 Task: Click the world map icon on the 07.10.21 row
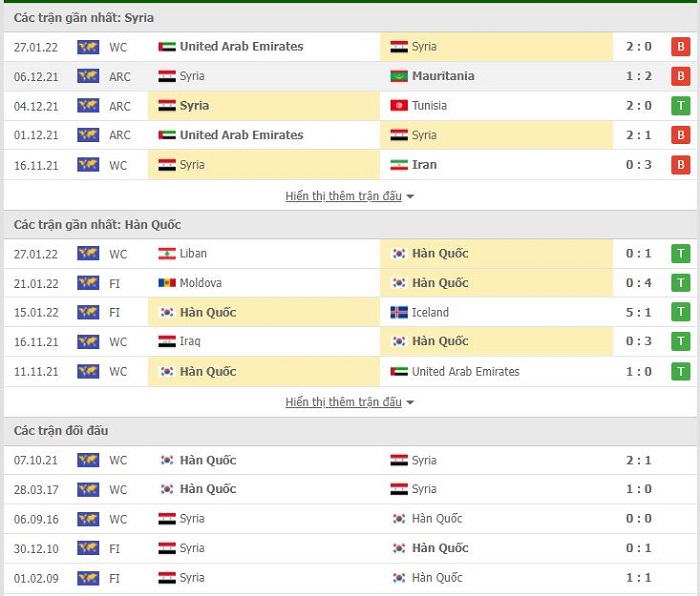click(88, 460)
